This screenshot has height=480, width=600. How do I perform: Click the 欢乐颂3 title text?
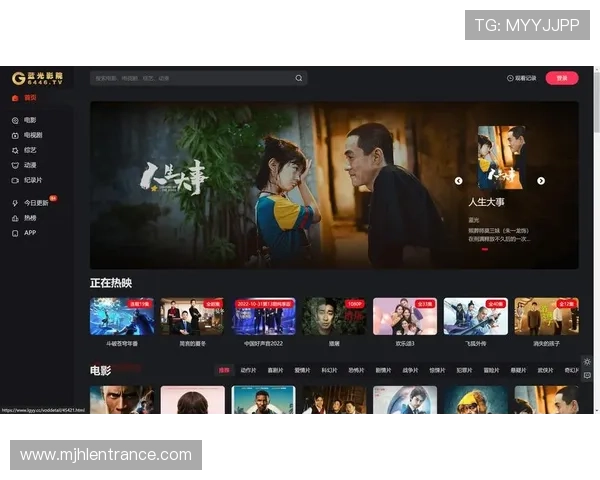tap(405, 344)
